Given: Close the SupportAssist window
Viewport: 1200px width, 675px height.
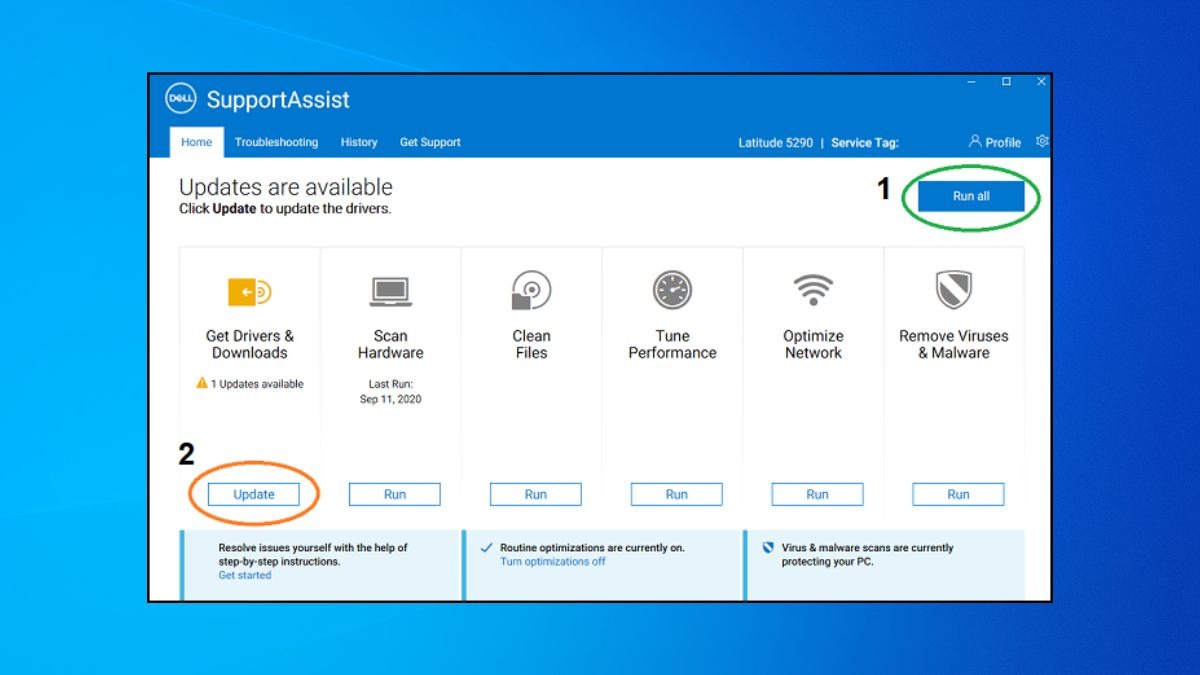Looking at the screenshot, I should tap(1041, 81).
